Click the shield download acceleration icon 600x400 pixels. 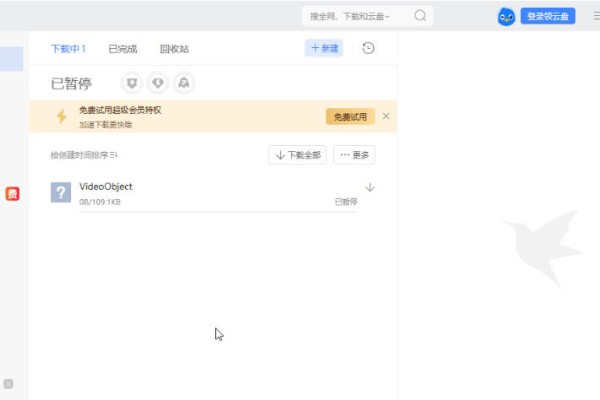tap(132, 83)
